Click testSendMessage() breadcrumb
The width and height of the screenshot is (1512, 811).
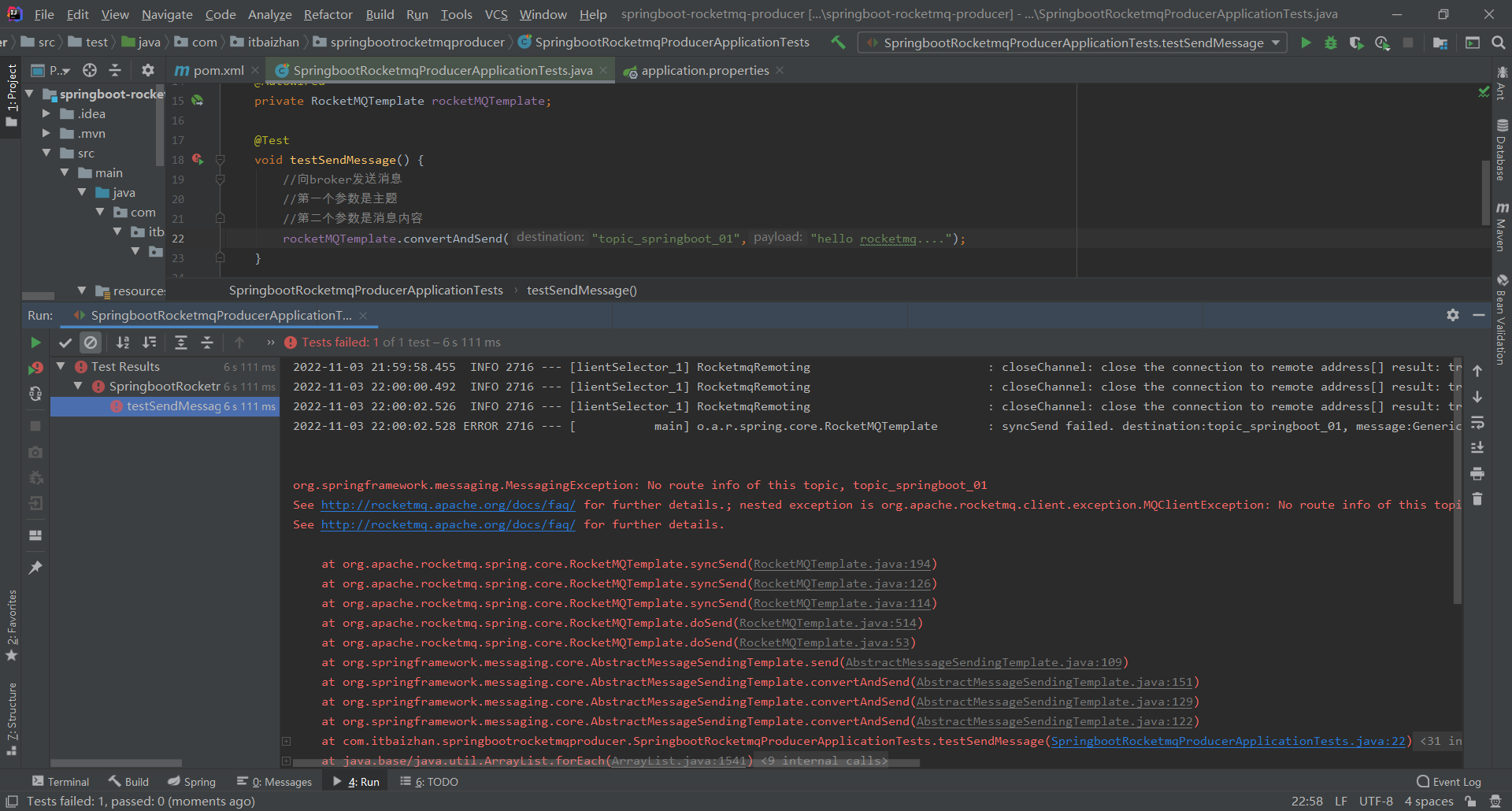582,290
